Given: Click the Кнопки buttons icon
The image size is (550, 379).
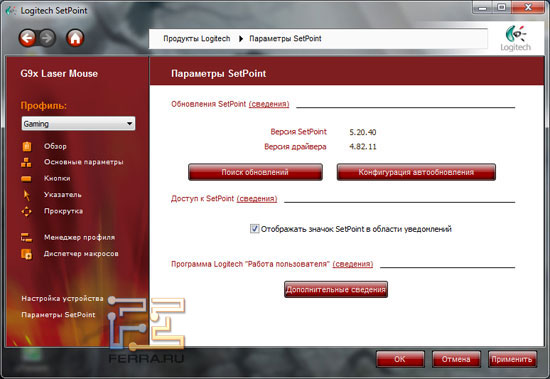Looking at the screenshot, I should pyautogui.click(x=26, y=179).
